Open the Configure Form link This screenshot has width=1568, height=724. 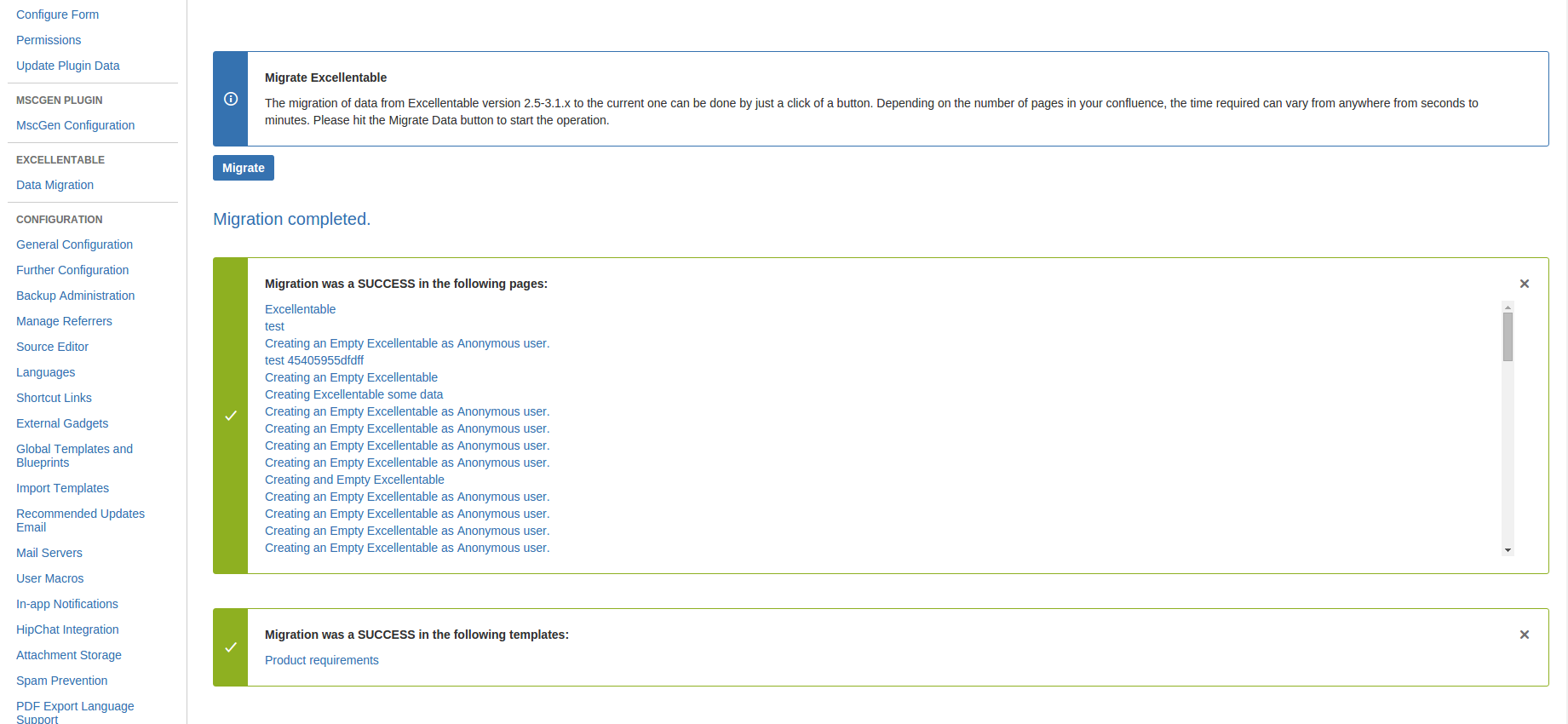tap(57, 14)
